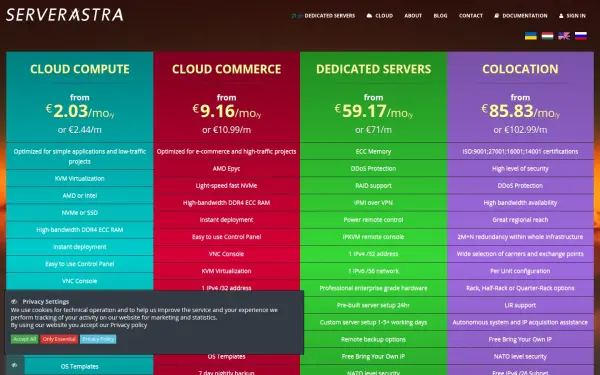The height and width of the screenshot is (375, 600).
Task: Click 'High bandwidth availability' row
Action: (x=520, y=202)
